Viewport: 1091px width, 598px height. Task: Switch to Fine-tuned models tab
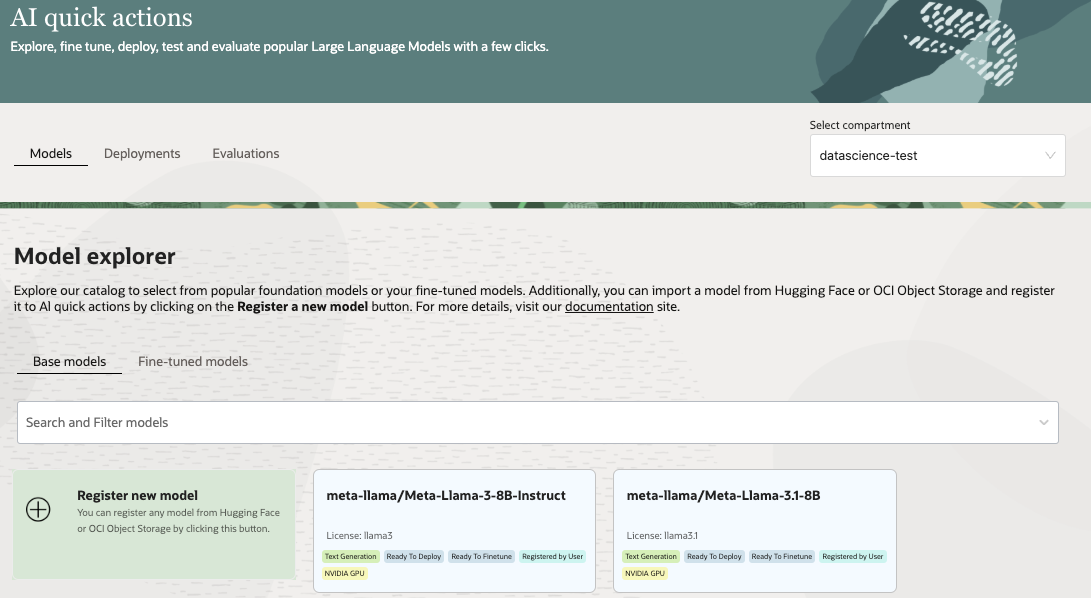pos(193,361)
